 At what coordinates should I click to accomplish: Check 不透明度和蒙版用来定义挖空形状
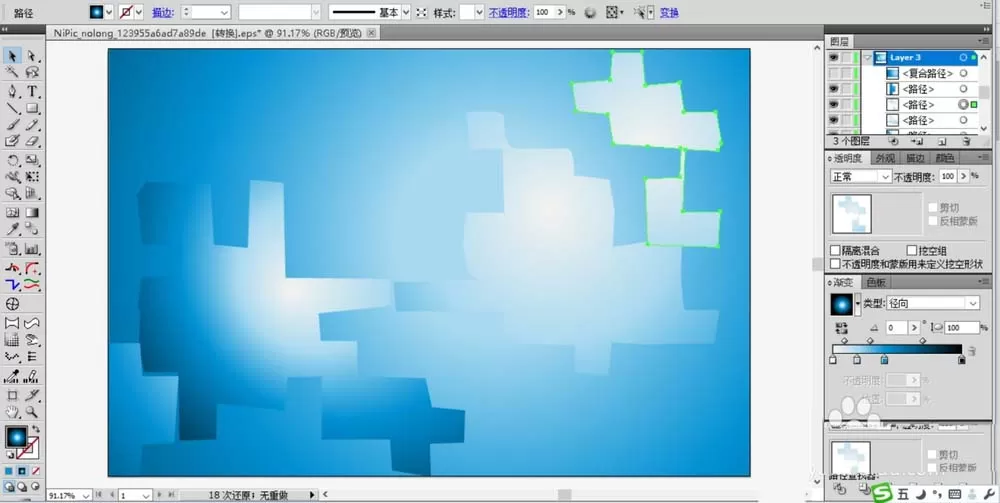coord(835,263)
